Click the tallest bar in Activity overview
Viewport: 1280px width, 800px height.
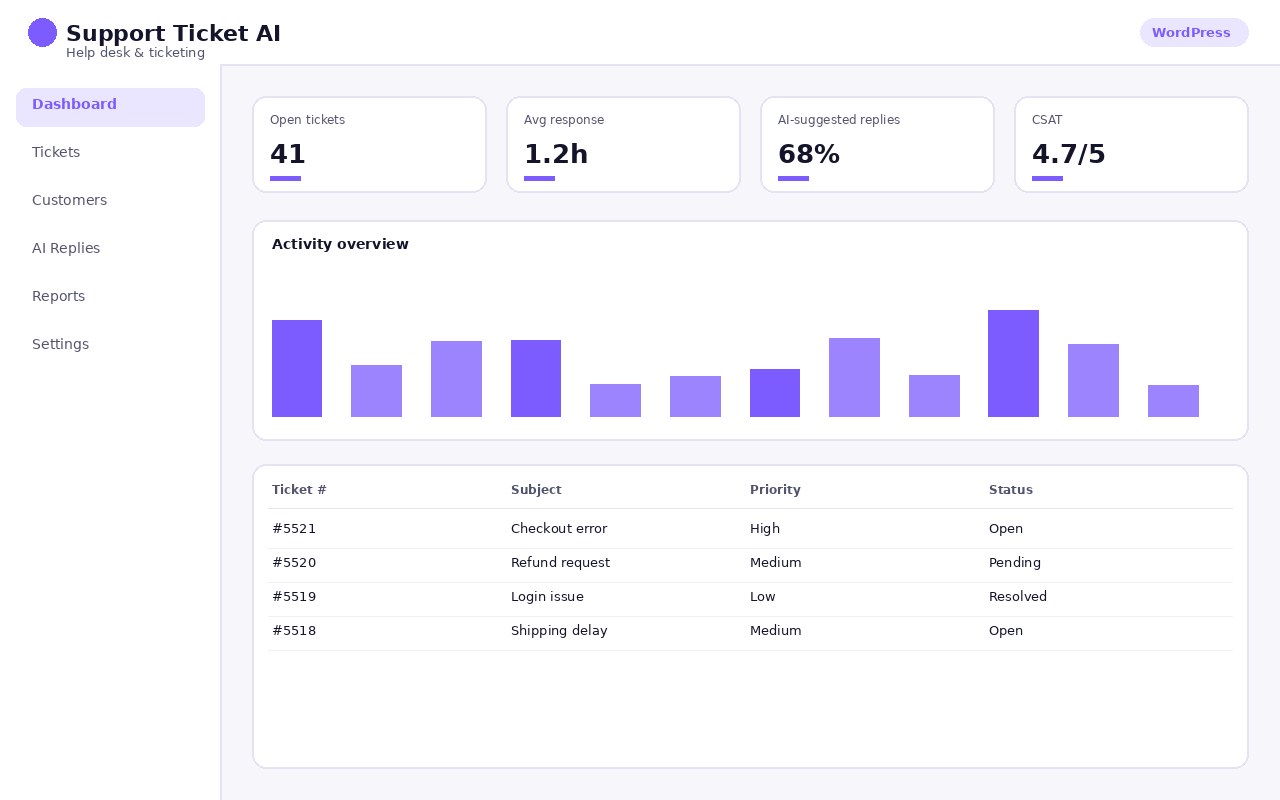click(1013, 363)
